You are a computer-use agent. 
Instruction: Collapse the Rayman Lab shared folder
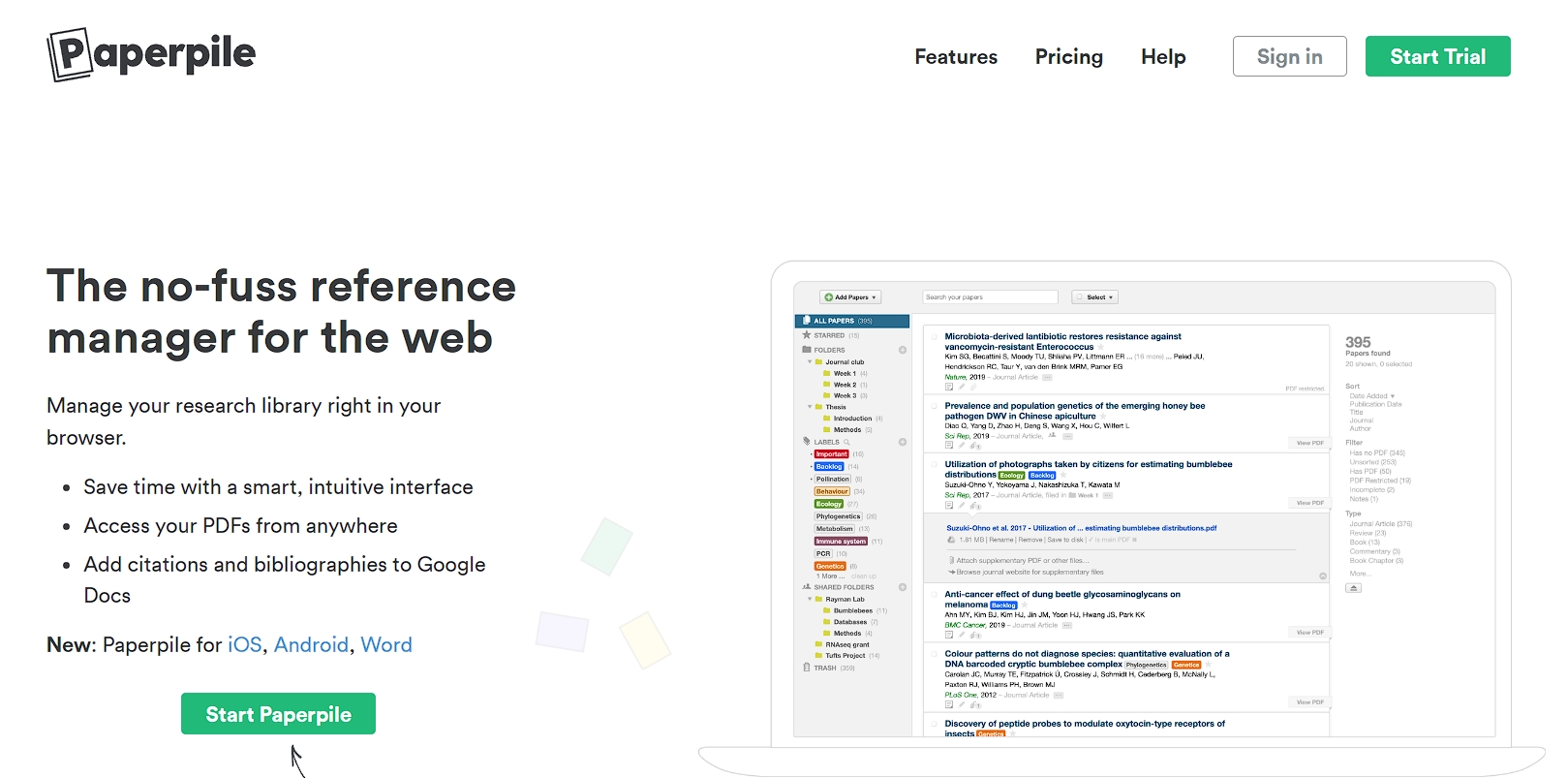pyautogui.click(x=810, y=599)
